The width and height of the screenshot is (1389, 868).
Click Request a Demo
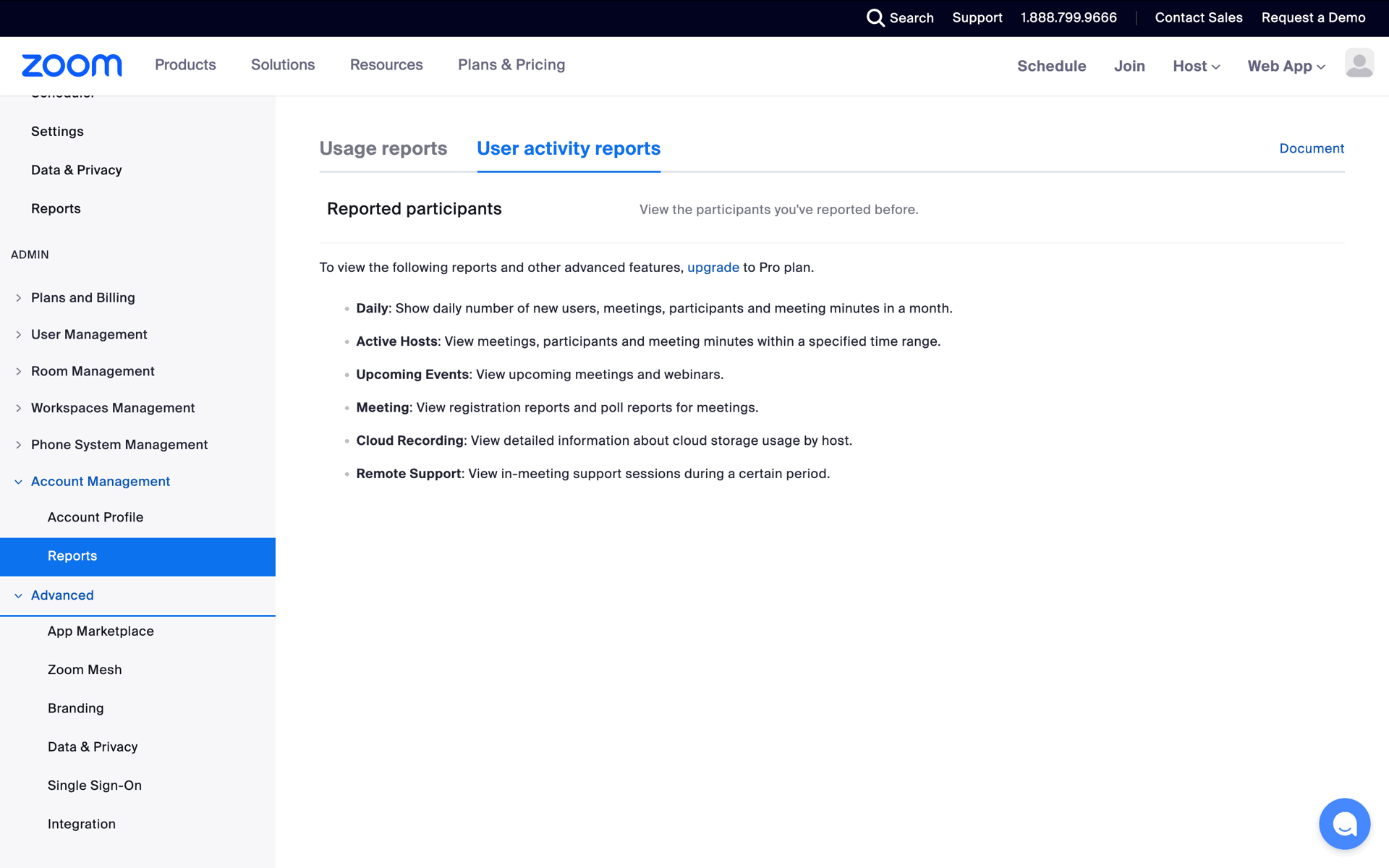pyautogui.click(x=1313, y=17)
